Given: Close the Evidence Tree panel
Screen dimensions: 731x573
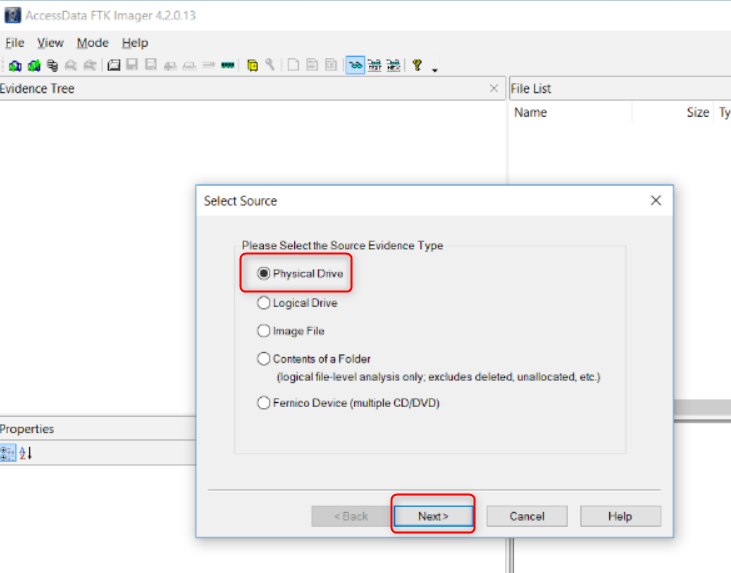Looking at the screenshot, I should (493, 88).
